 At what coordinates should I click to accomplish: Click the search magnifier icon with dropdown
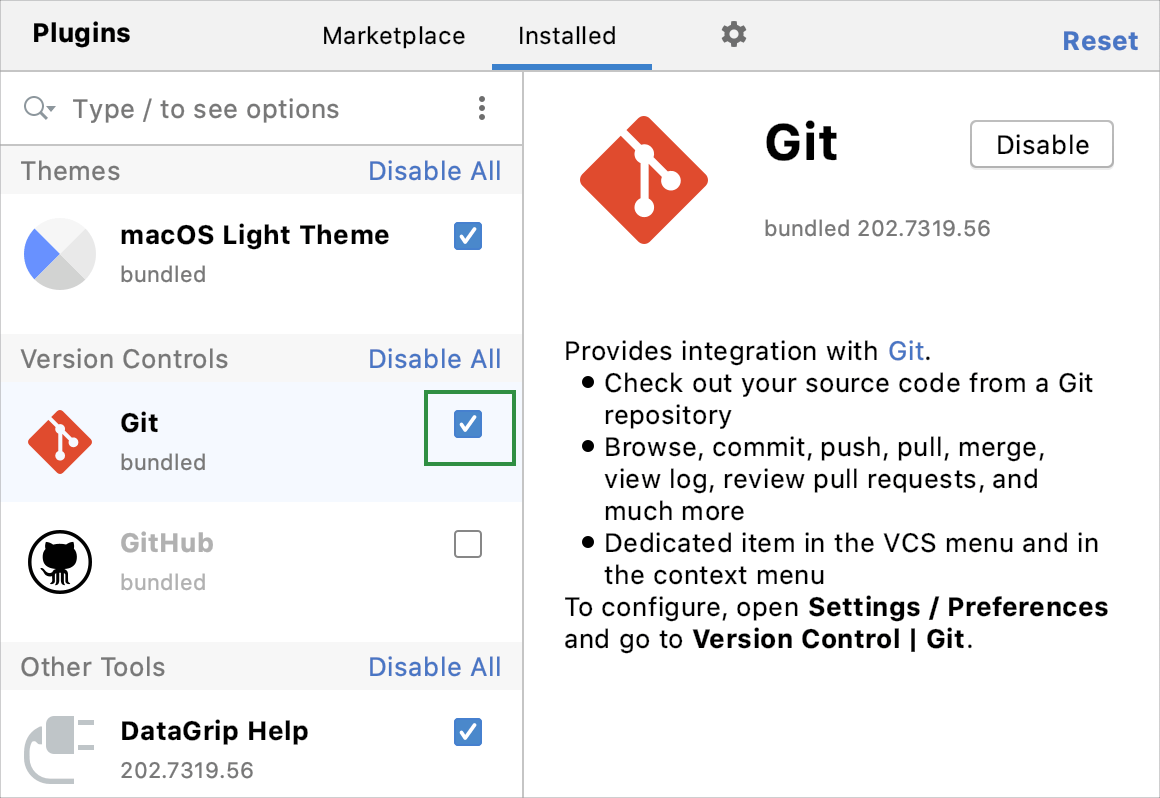(39, 109)
